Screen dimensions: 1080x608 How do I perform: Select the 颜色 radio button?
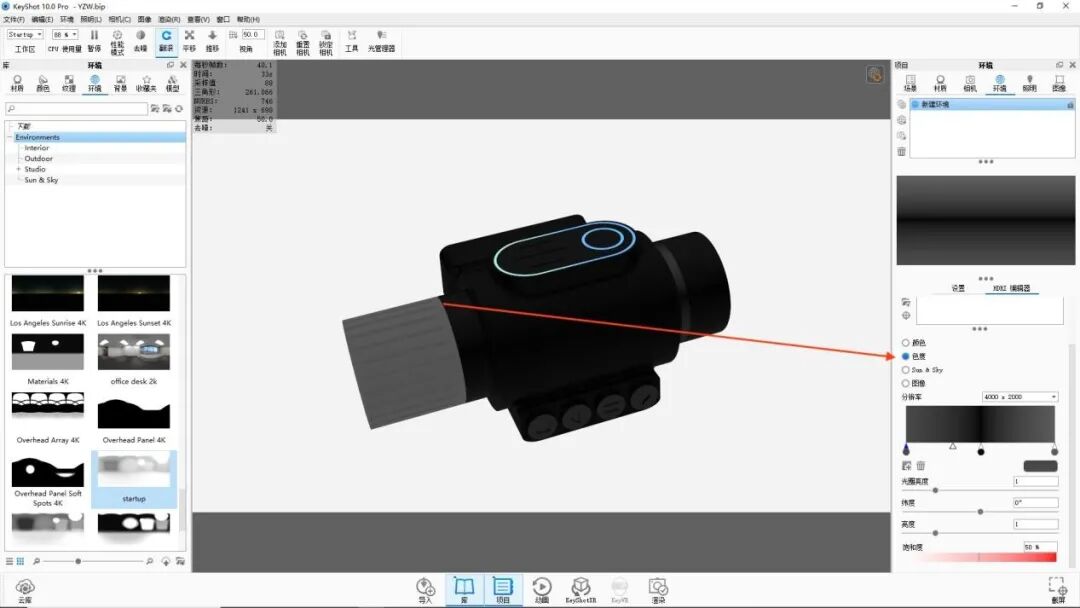pos(906,342)
